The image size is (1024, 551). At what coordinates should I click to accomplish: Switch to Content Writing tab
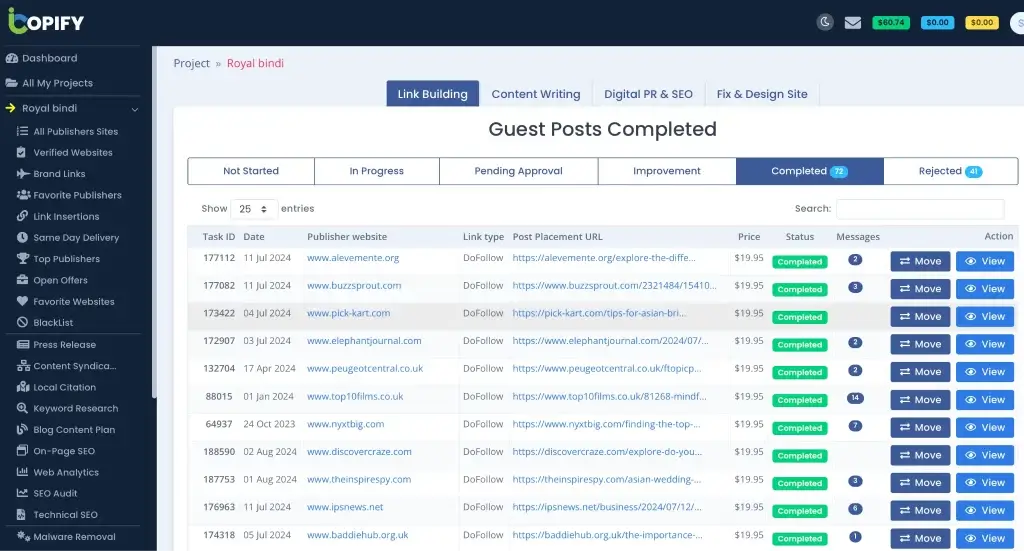coord(535,94)
